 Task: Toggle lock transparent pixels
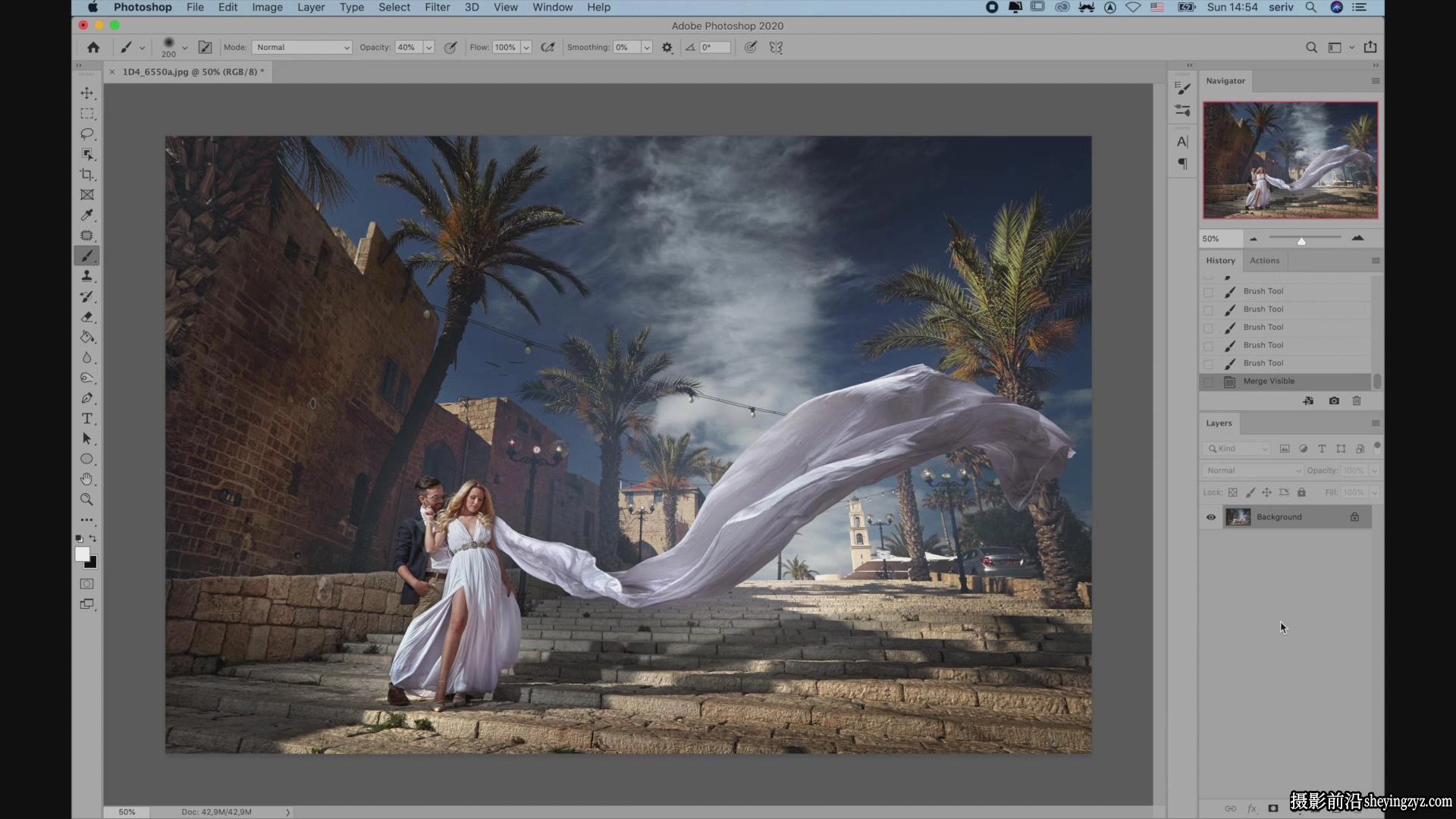pos(1233,492)
